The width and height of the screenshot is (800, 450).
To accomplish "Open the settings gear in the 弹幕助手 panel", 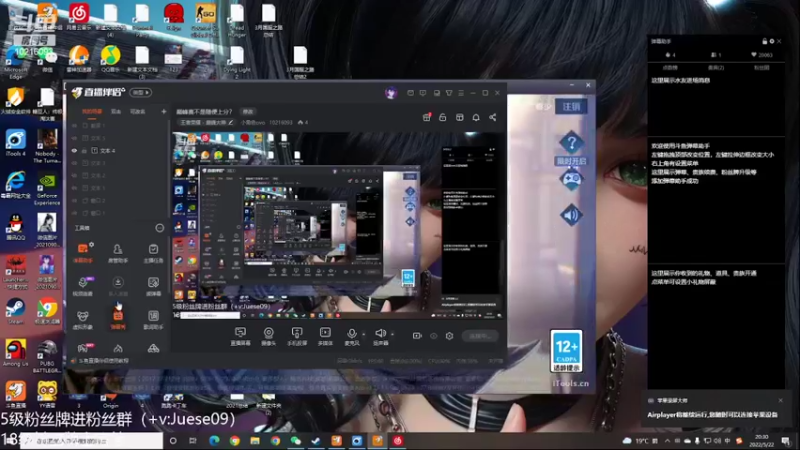I will tap(772, 41).
